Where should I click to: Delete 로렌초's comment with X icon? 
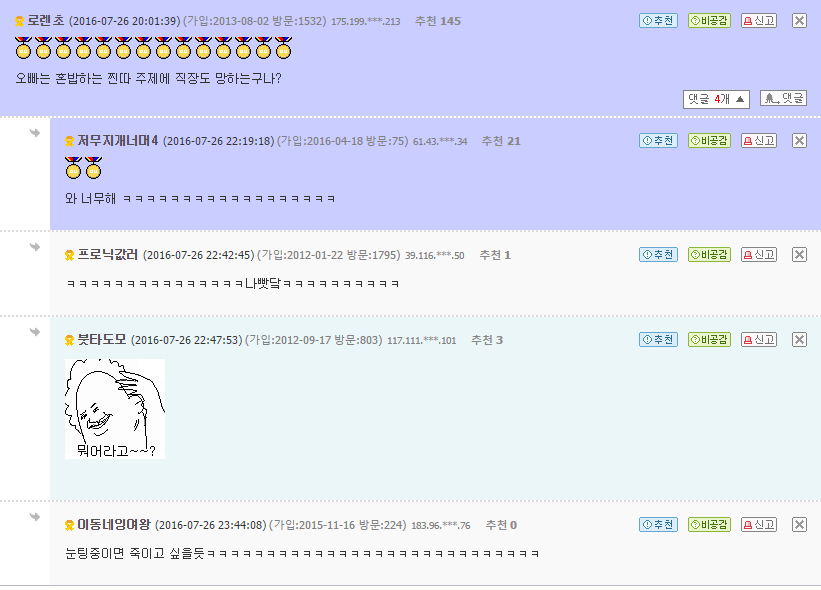[799, 21]
